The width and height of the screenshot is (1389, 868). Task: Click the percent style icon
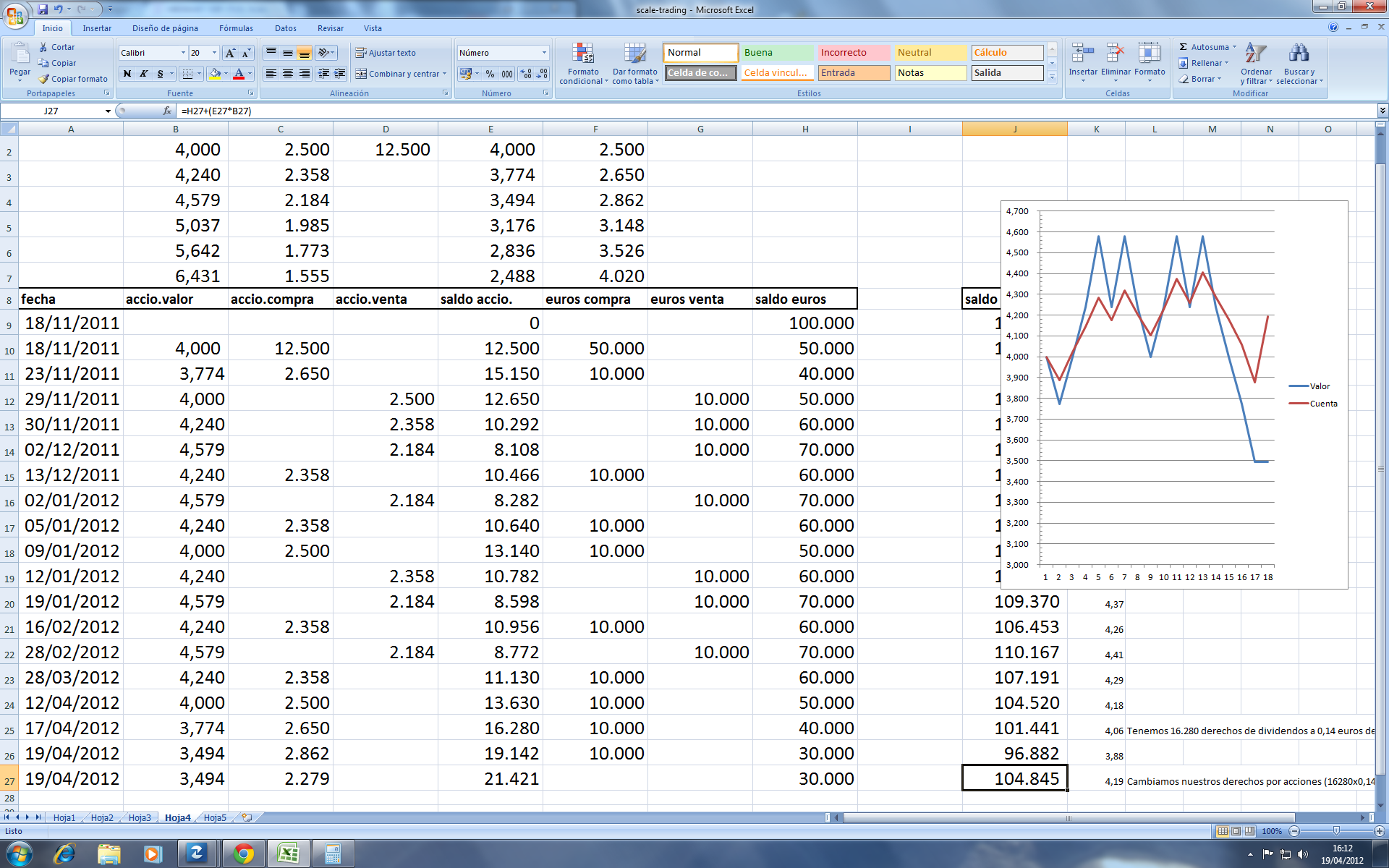coord(490,74)
